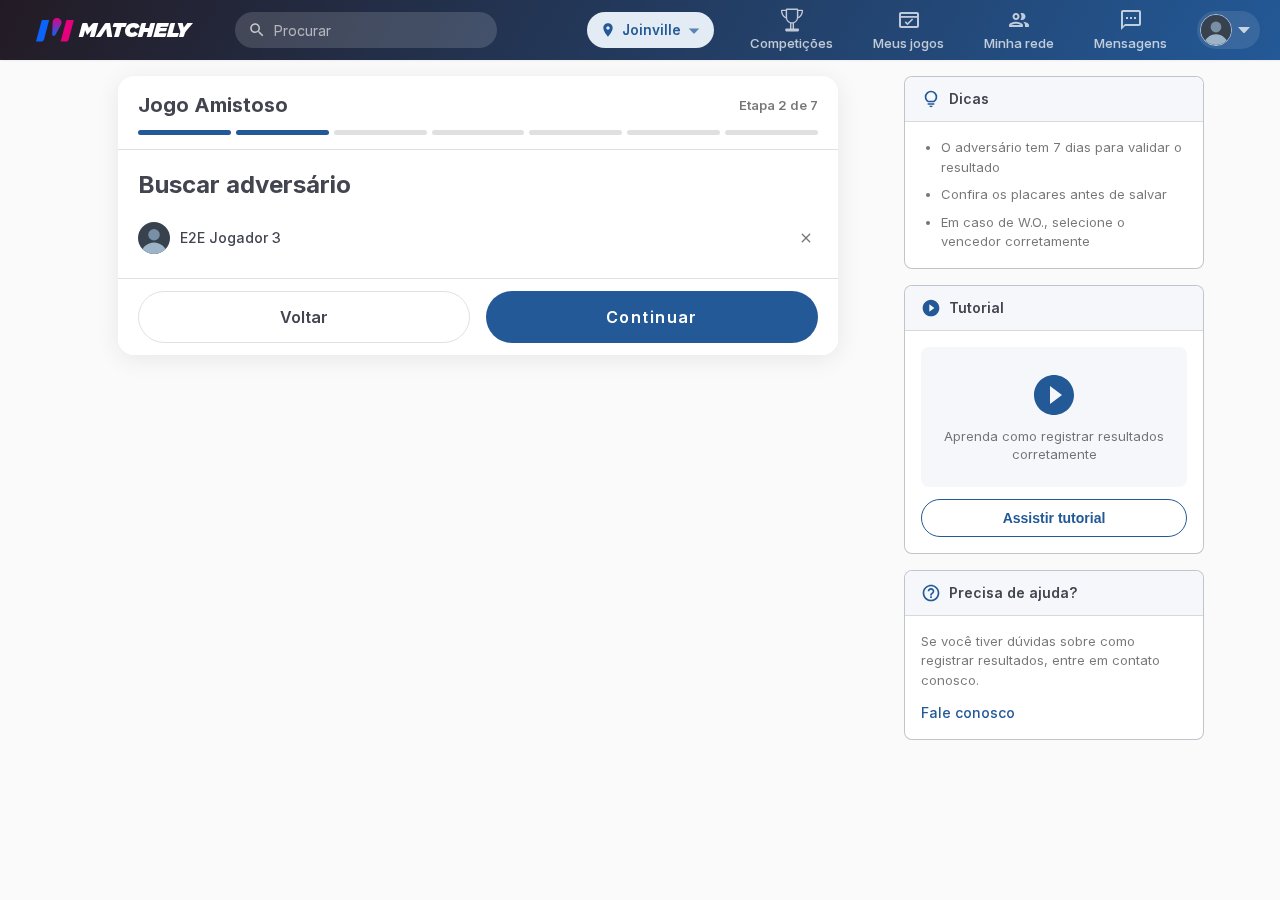Click Assistir tutorial button
1280x900 pixels.
tap(1054, 518)
